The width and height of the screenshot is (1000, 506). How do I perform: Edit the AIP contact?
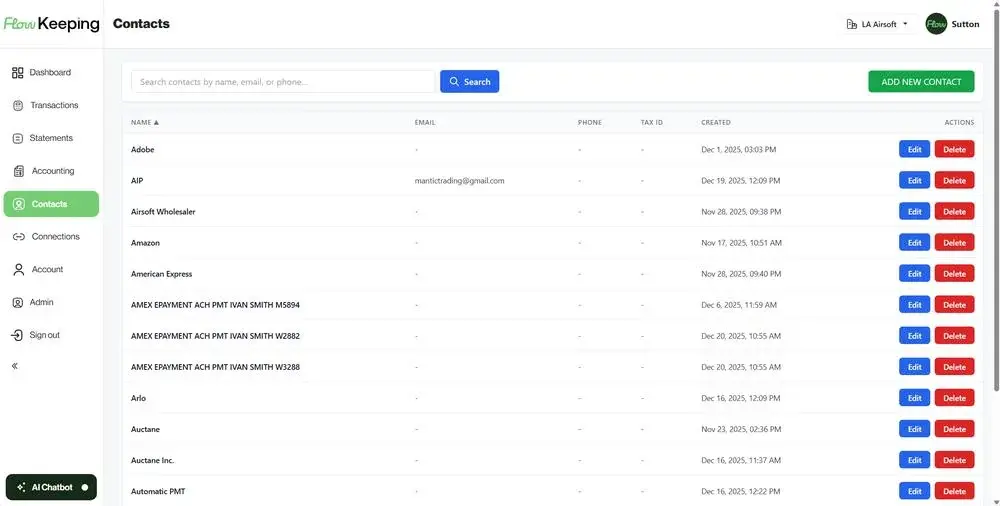[x=915, y=181]
